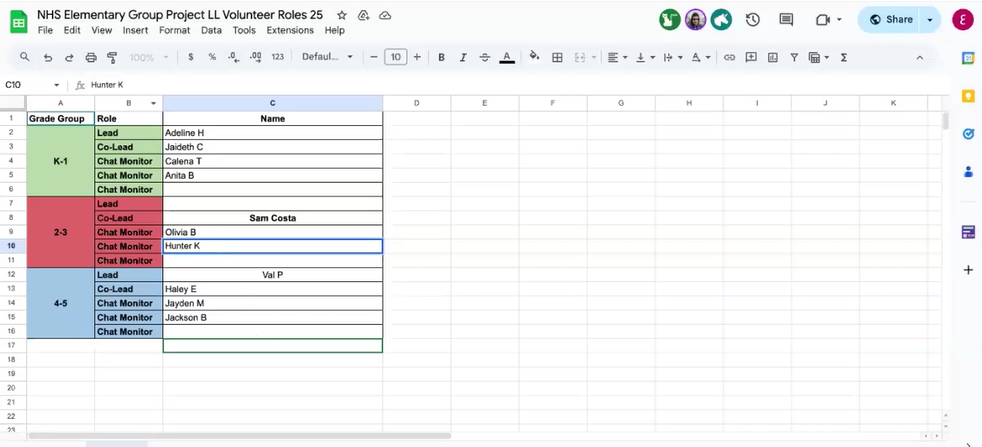Select the cell containing Adeline H

pyautogui.click(x=272, y=133)
